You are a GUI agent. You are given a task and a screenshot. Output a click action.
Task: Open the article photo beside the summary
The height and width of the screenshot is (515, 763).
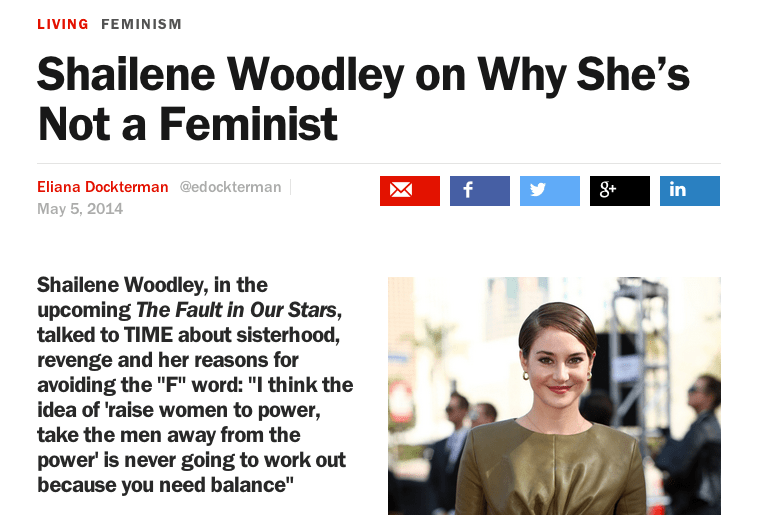(x=553, y=395)
